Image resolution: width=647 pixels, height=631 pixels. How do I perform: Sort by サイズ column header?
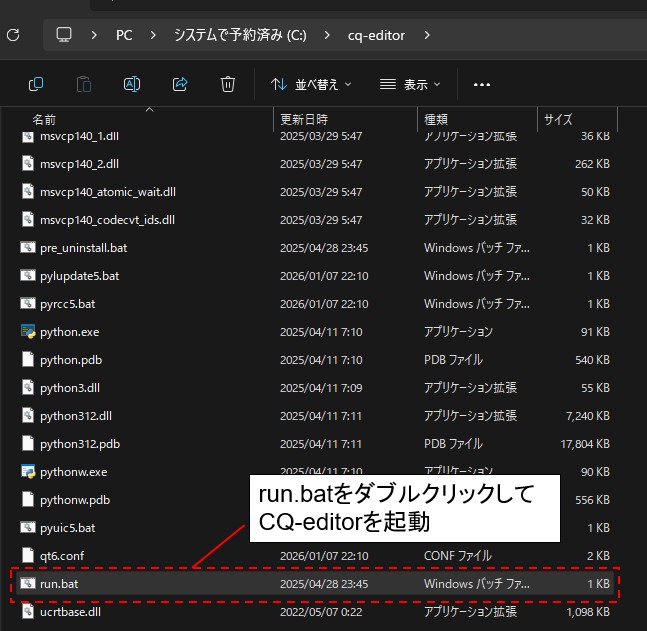point(558,120)
